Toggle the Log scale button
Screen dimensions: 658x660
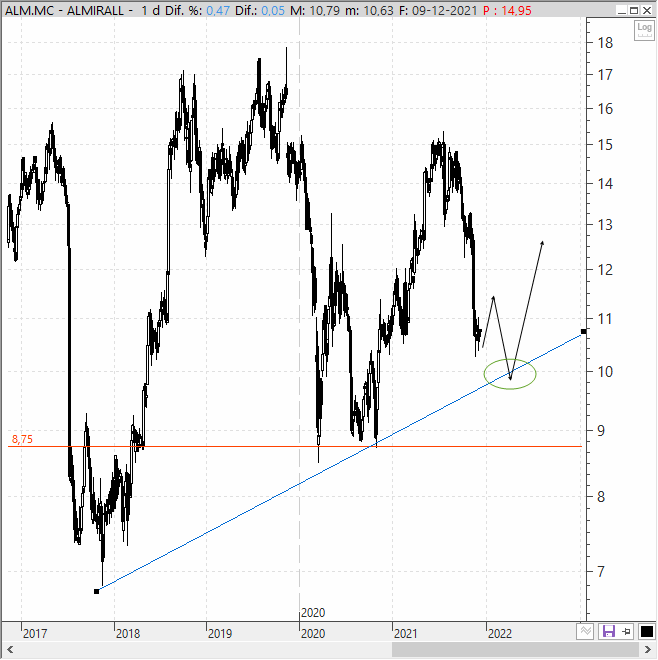pos(644,30)
